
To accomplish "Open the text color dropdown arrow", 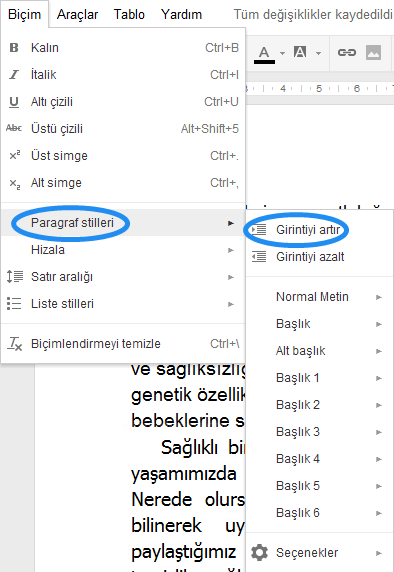I will click(x=283, y=54).
